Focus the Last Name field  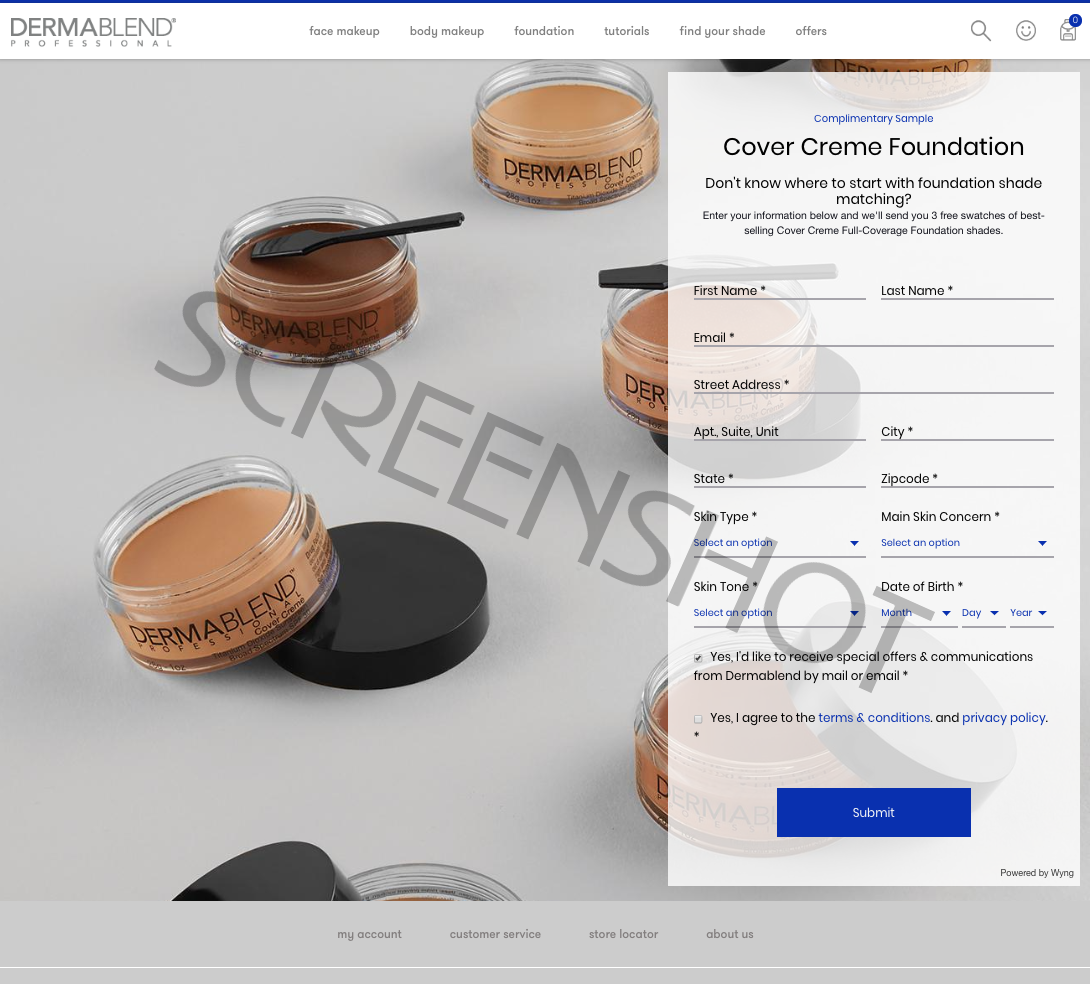(x=967, y=290)
